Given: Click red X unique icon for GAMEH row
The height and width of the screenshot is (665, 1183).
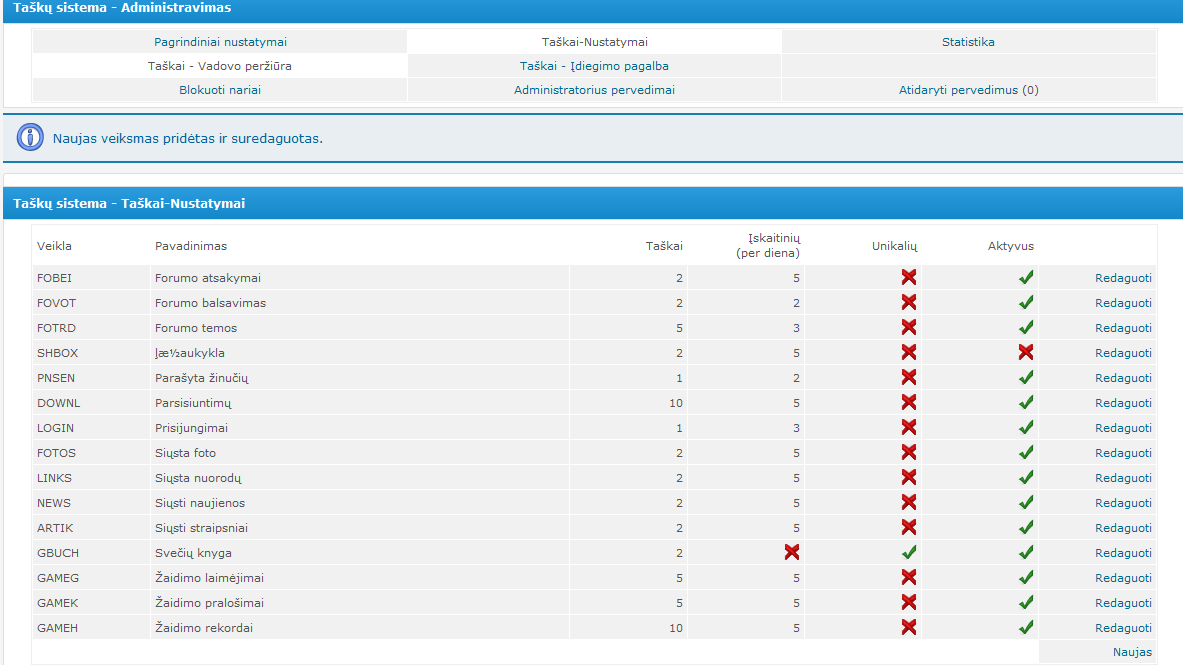Looking at the screenshot, I should tap(908, 628).
